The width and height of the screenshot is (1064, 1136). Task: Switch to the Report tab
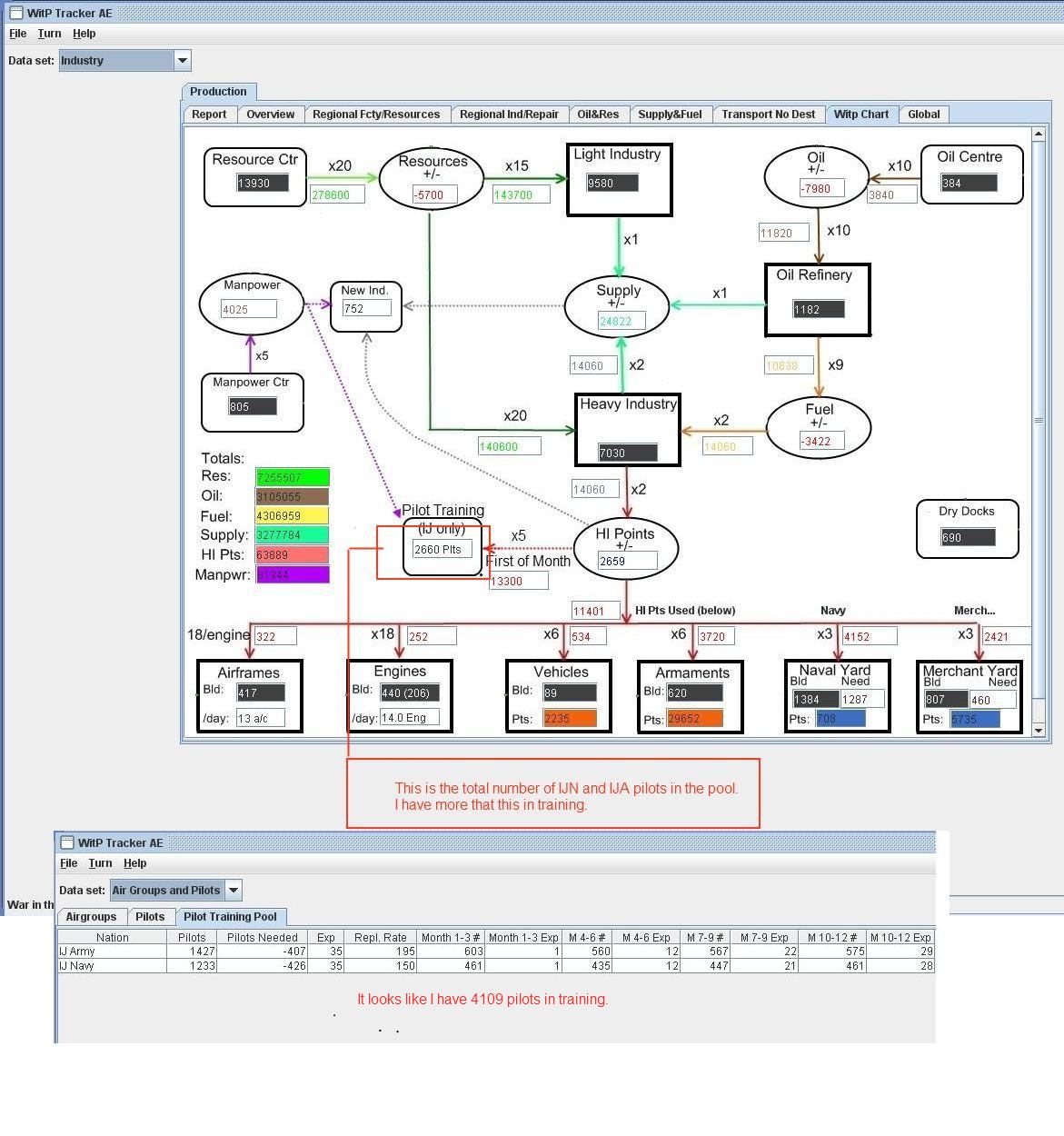(x=209, y=115)
